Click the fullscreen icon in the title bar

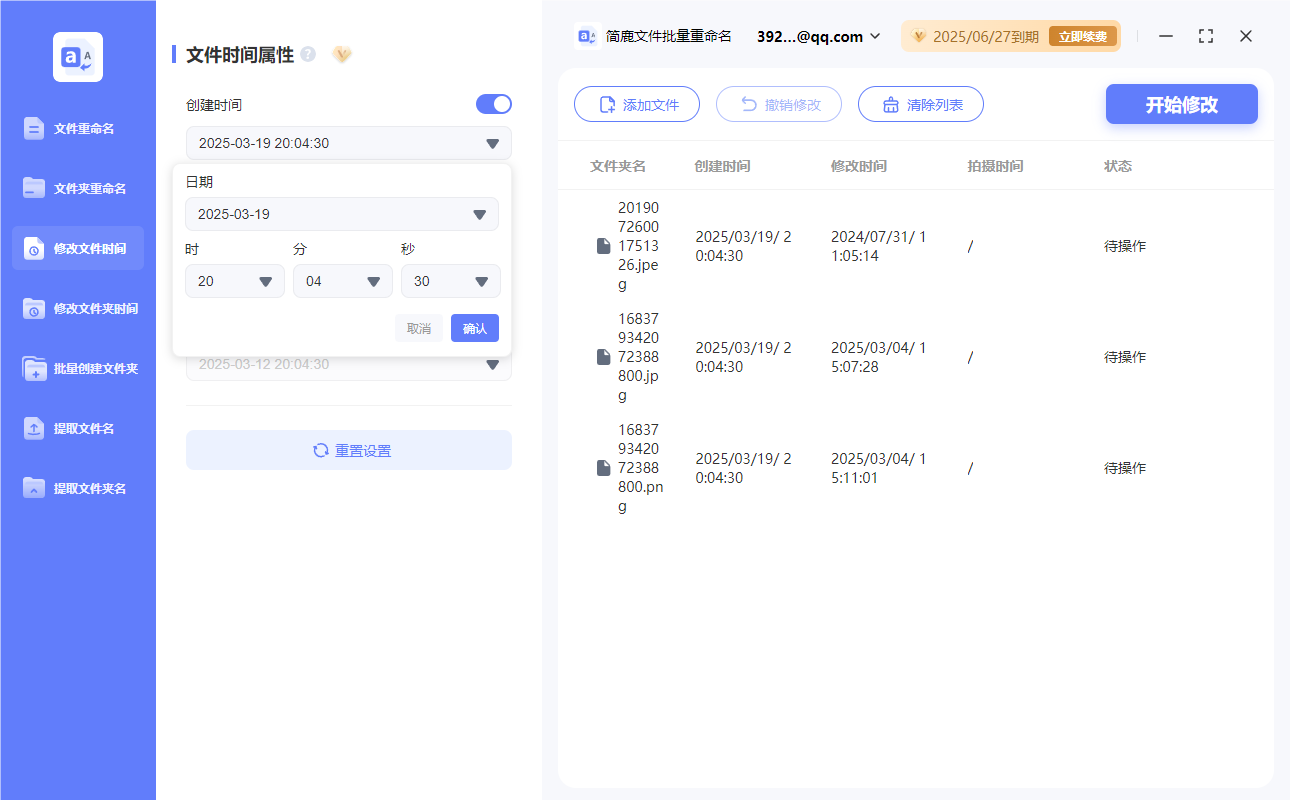click(1205, 35)
